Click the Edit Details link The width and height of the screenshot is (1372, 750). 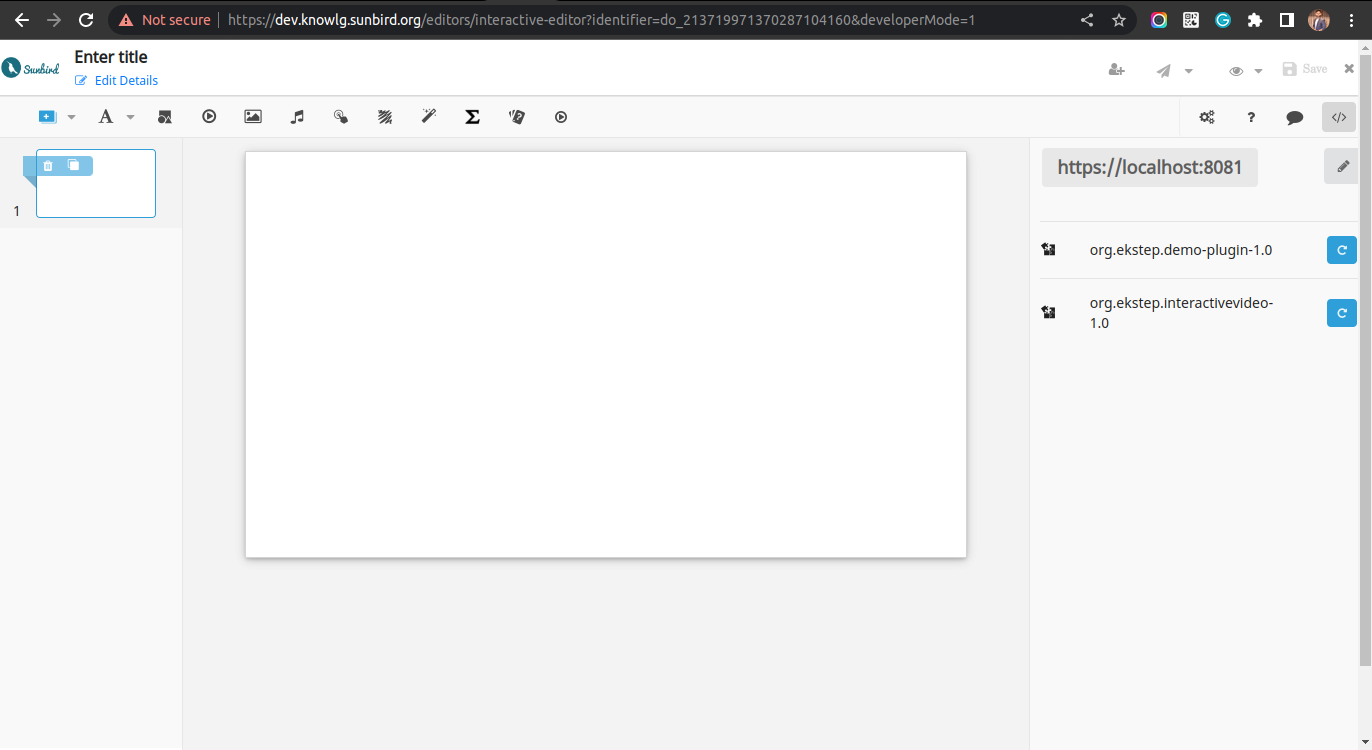126,81
